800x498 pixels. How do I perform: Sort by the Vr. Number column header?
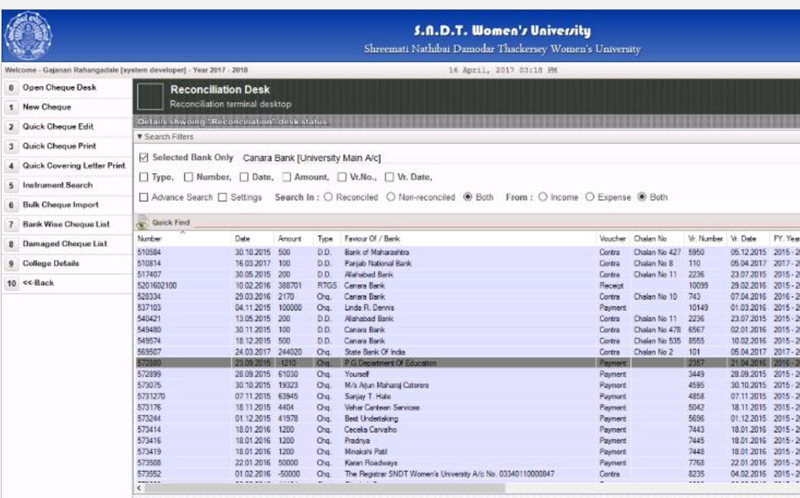[706, 239]
